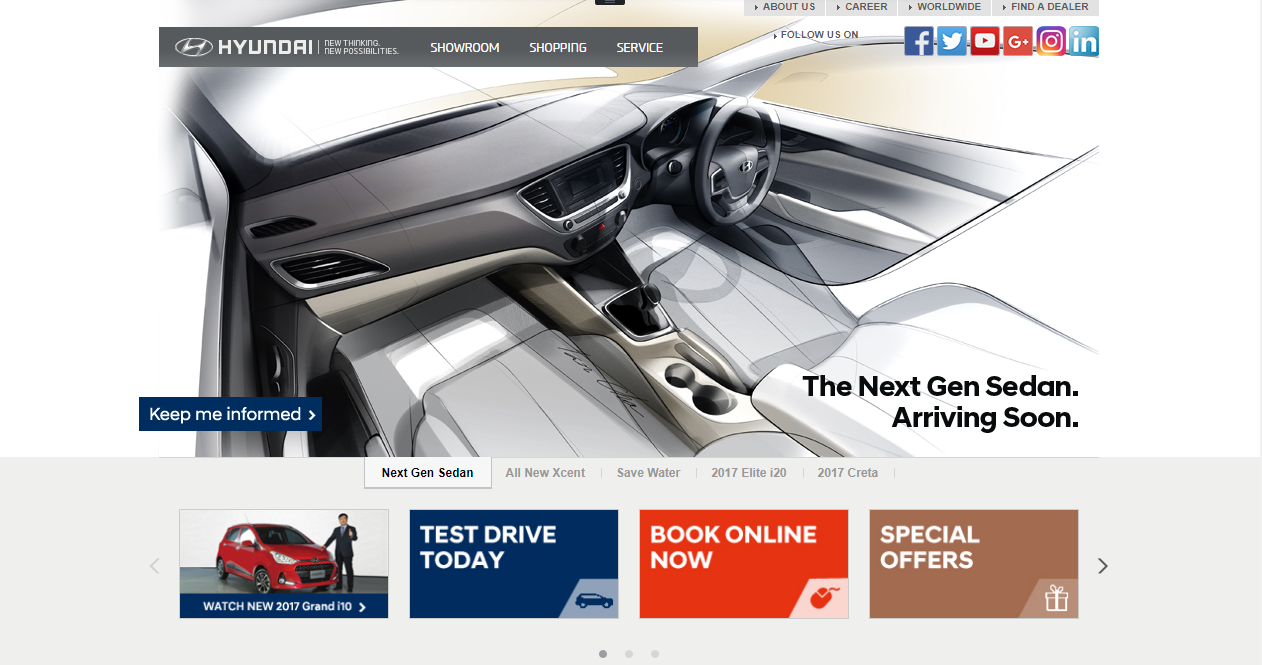Click the YouTube channel icon
The image size is (1262, 665).
click(985, 41)
